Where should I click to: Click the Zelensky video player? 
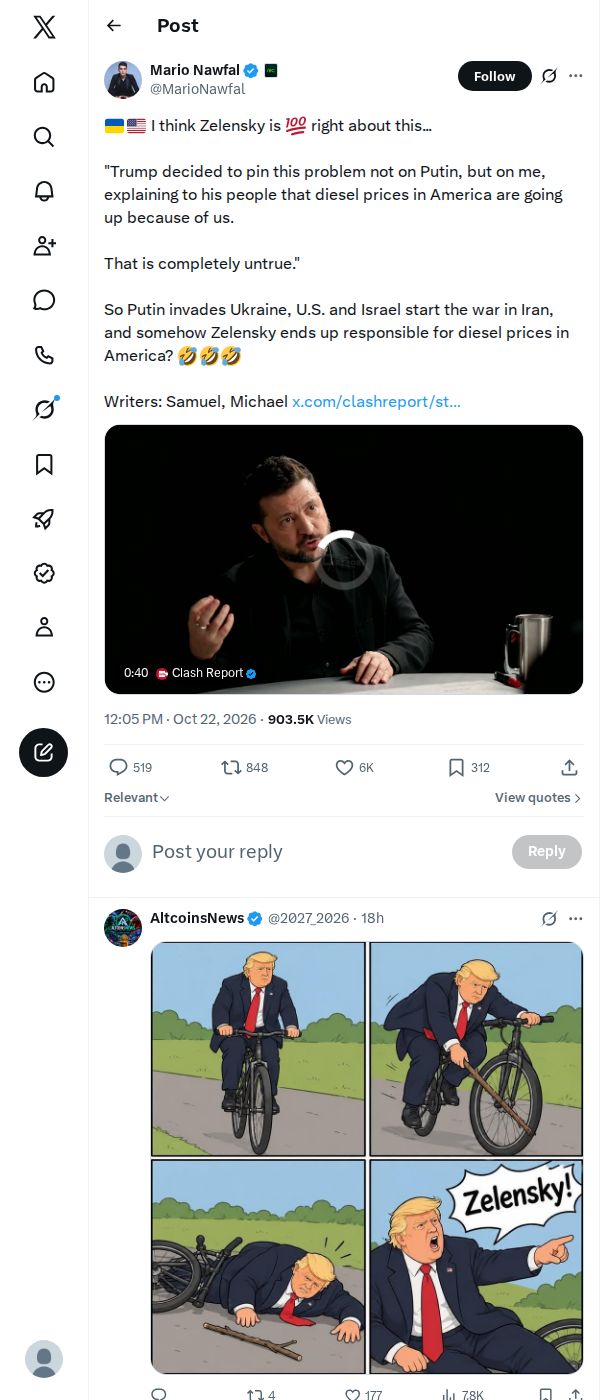click(x=343, y=559)
